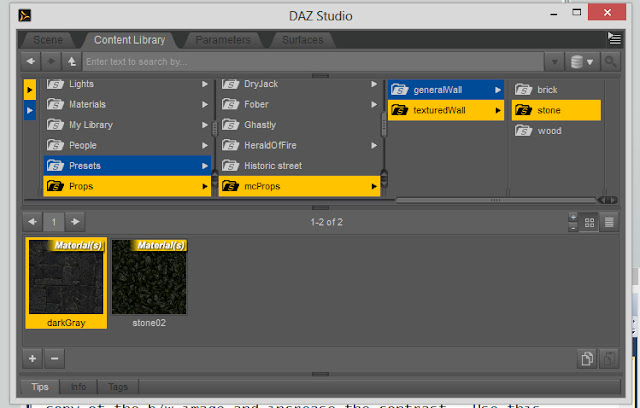Image resolution: width=640 pixels, height=408 pixels.
Task: Open the Tips tab
Action: 40,386
